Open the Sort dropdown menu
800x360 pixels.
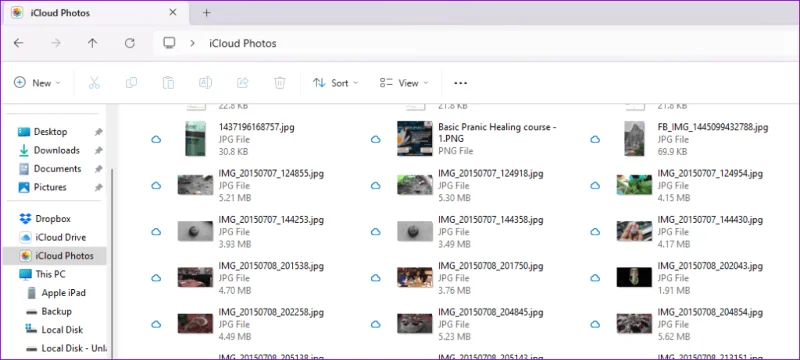pos(335,83)
